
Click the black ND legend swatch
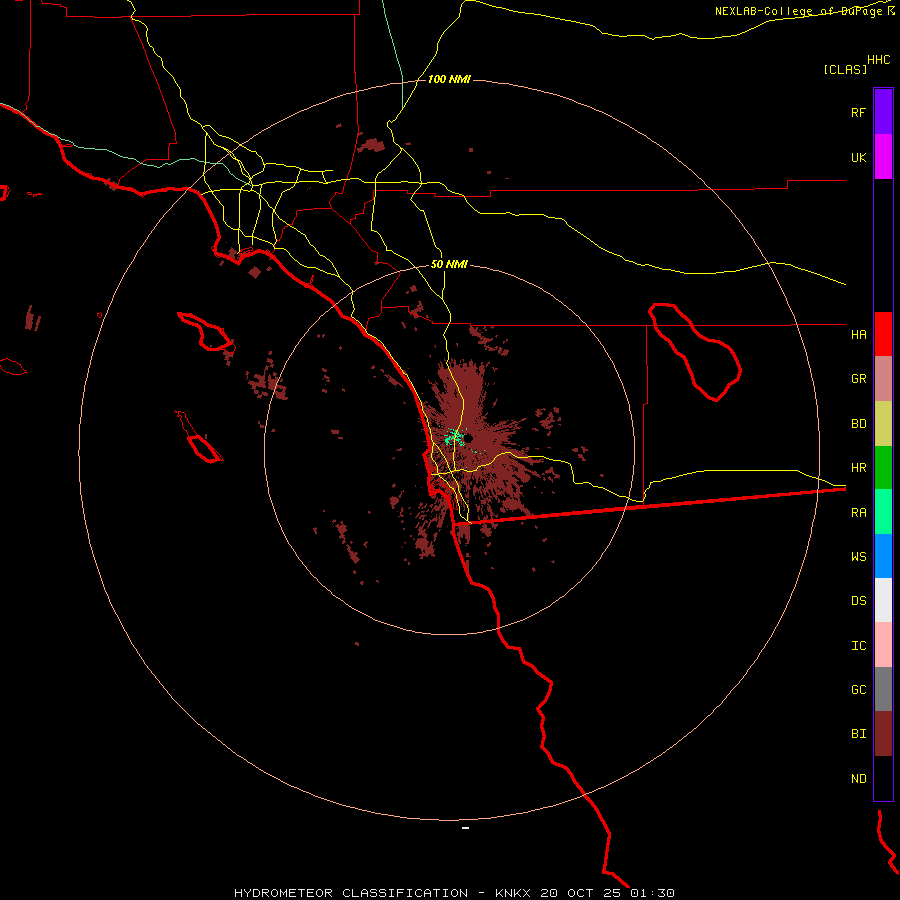883,778
